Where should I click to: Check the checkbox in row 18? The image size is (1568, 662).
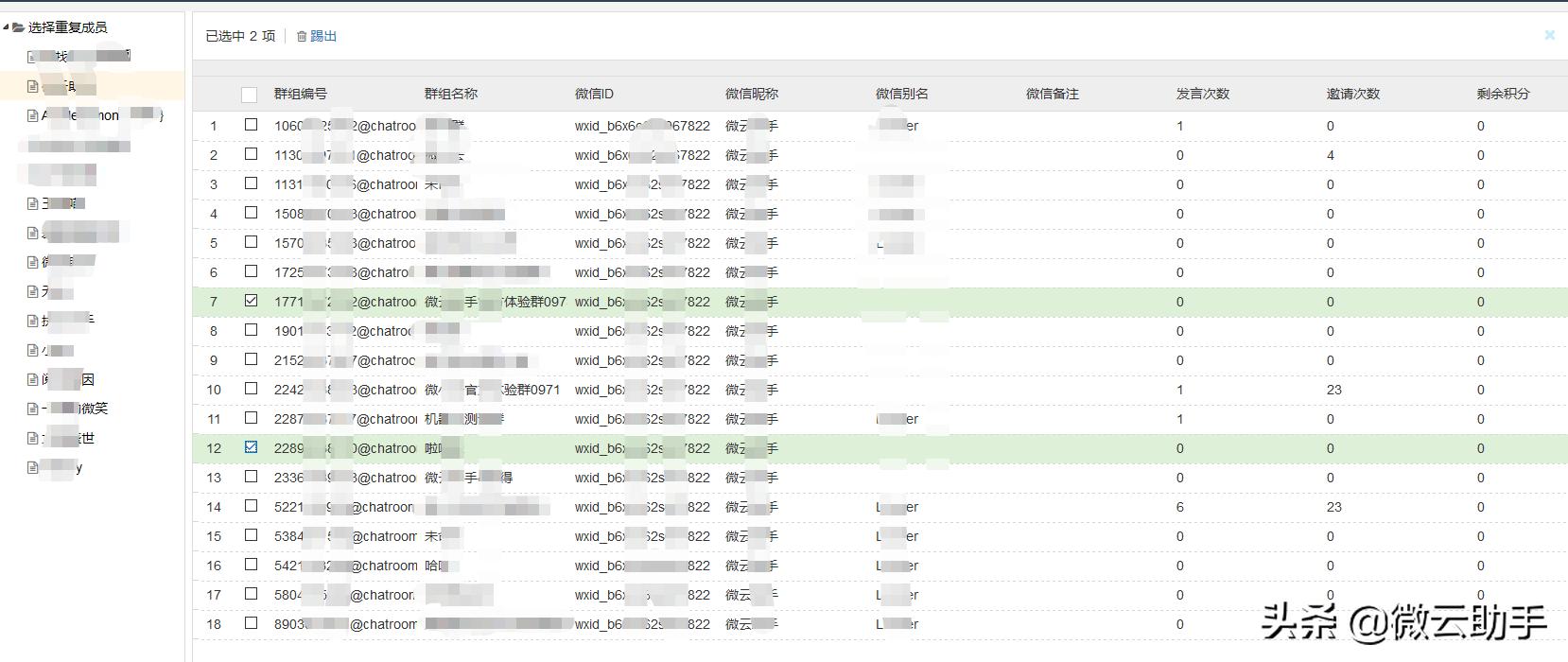(x=251, y=623)
